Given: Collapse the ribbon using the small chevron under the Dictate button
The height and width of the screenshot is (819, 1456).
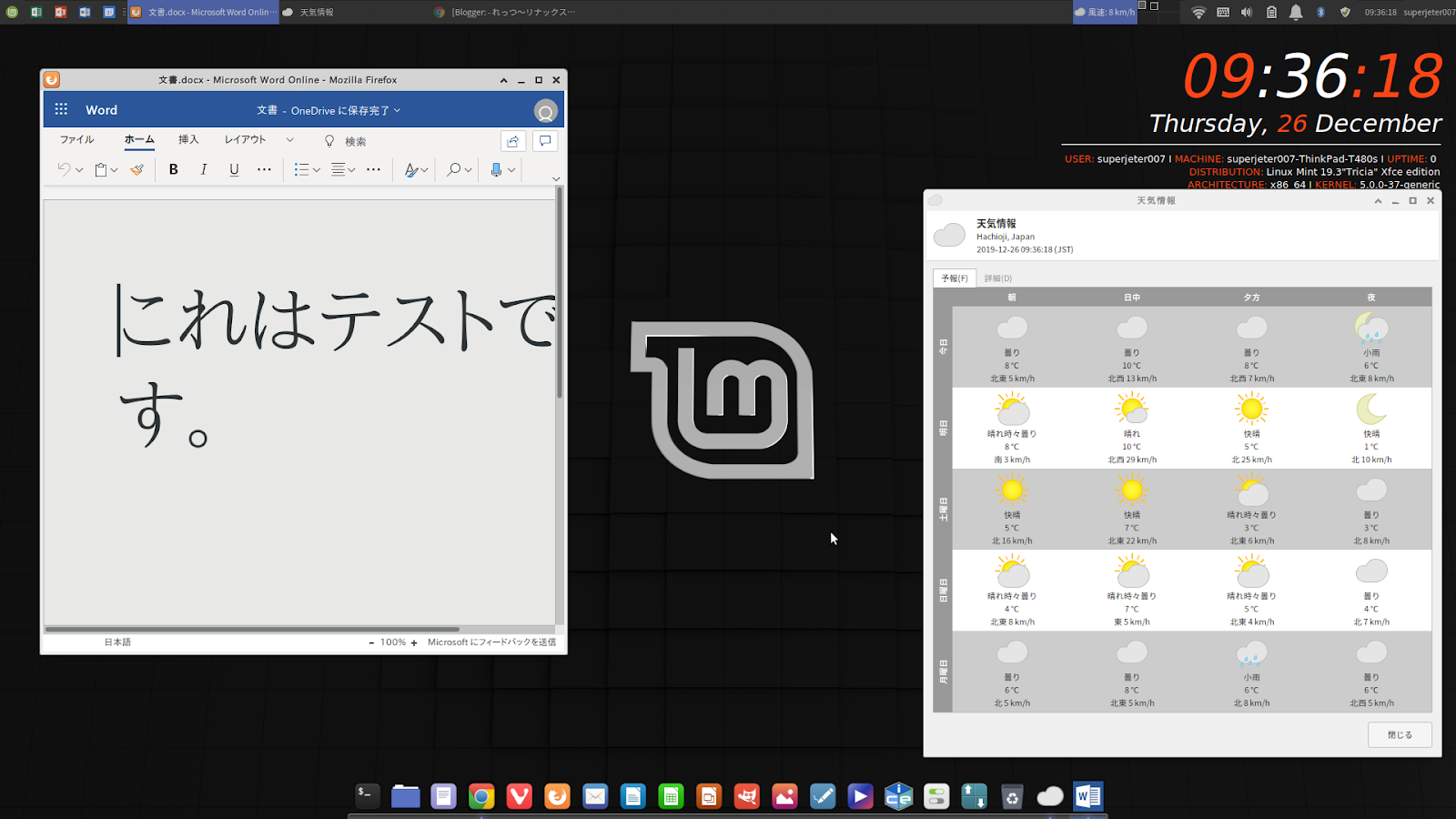Looking at the screenshot, I should pos(556,179).
